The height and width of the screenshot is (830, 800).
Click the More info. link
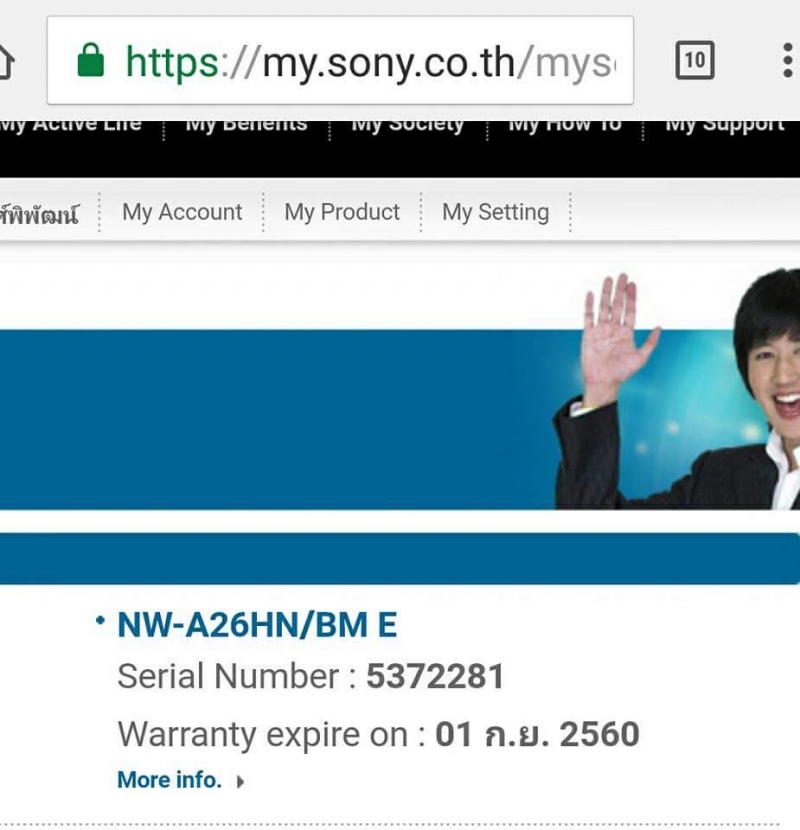(170, 780)
